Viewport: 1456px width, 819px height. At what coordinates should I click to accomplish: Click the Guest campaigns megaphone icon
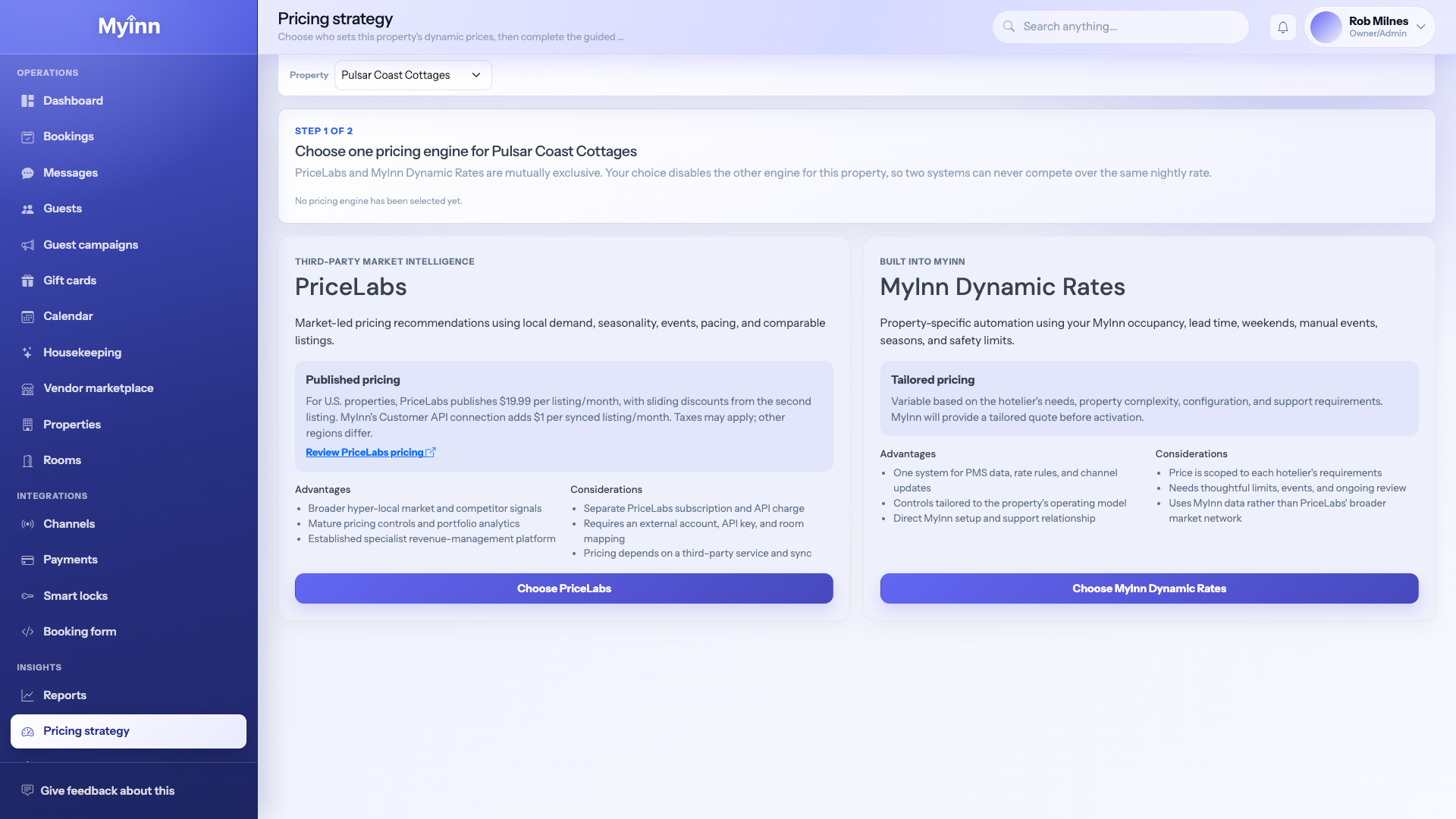point(28,245)
